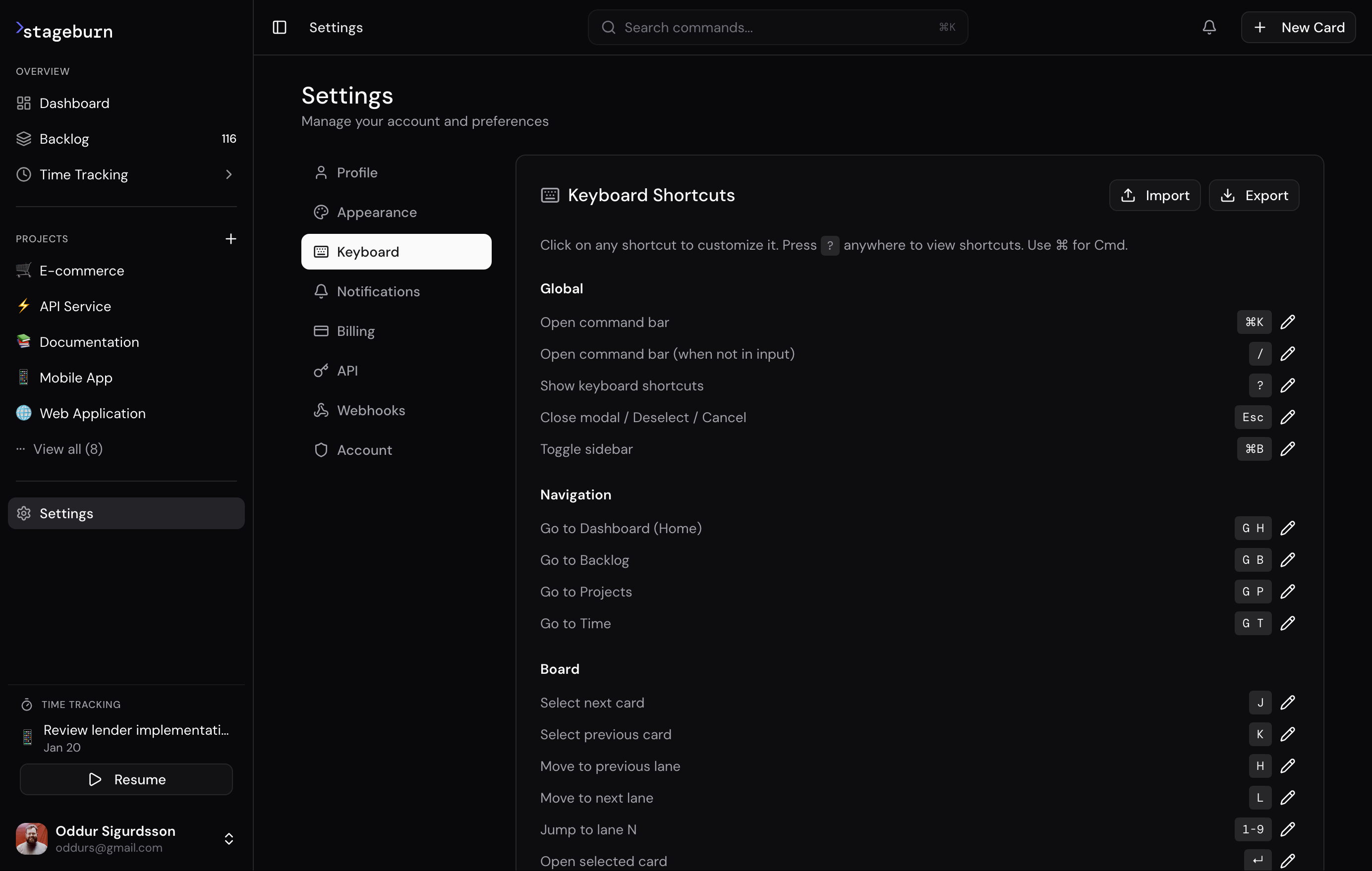Click the plus icon next to PROJECTS

coord(231,239)
